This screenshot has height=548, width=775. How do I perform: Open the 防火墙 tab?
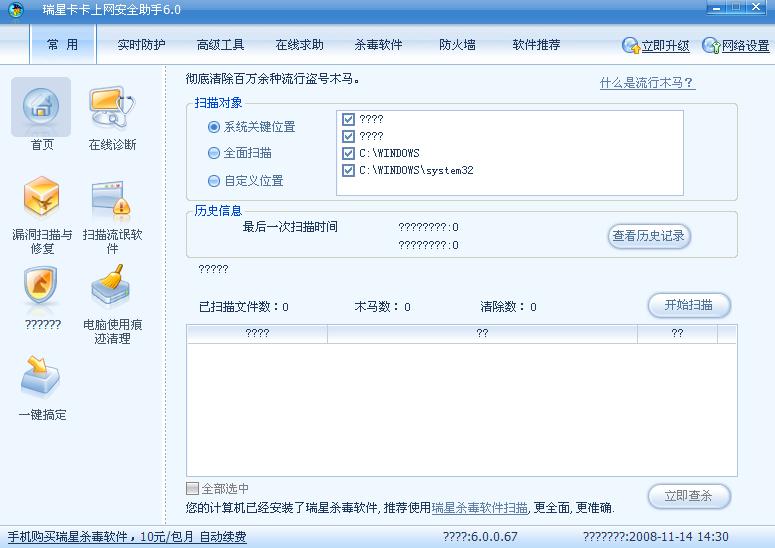pyautogui.click(x=457, y=45)
